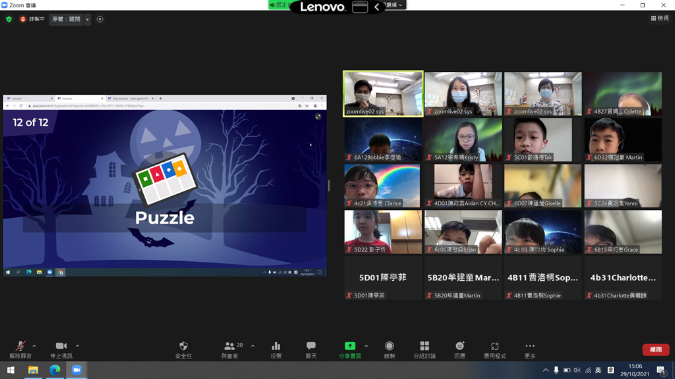The width and height of the screenshot is (675, 379).
Task: Click the Record icon in toolbar
Action: pos(389,349)
